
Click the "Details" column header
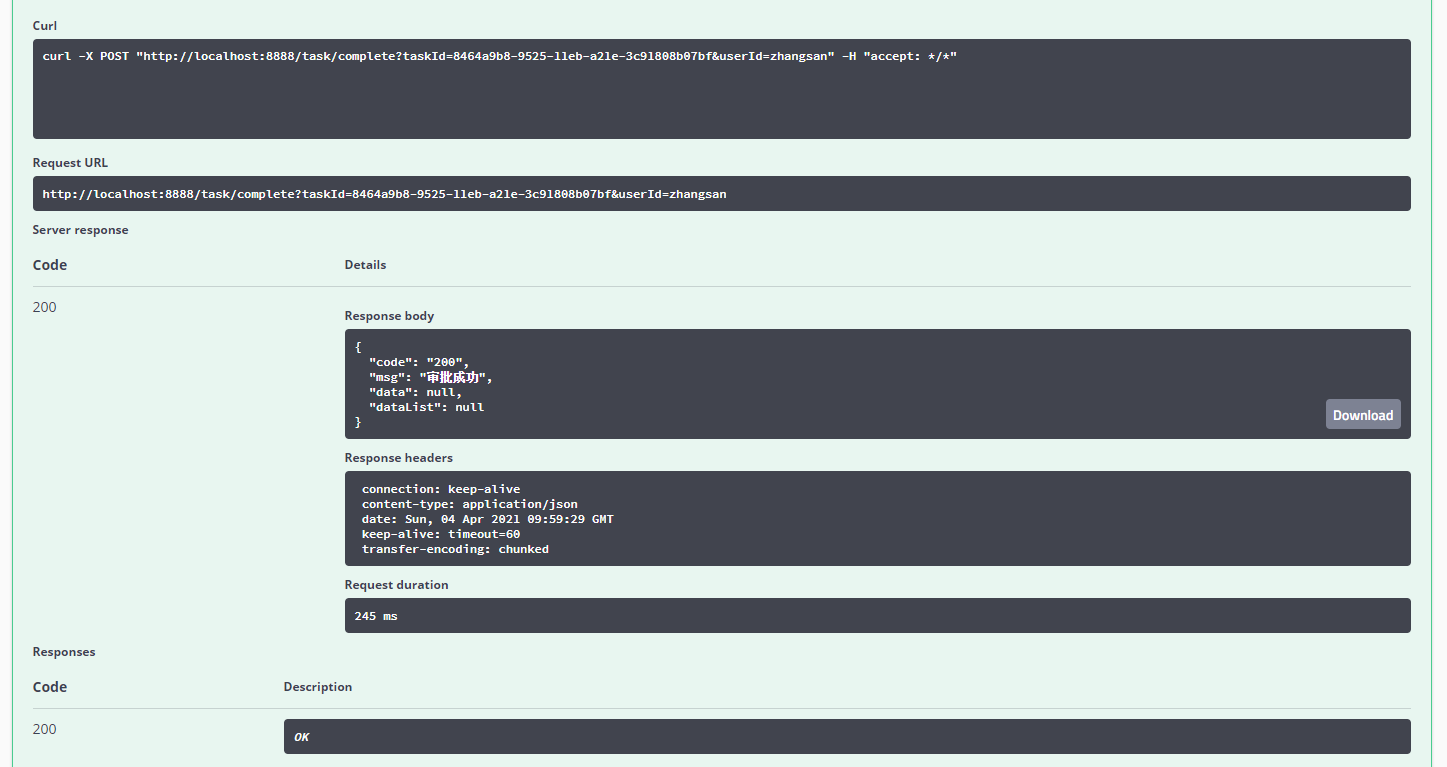(365, 265)
